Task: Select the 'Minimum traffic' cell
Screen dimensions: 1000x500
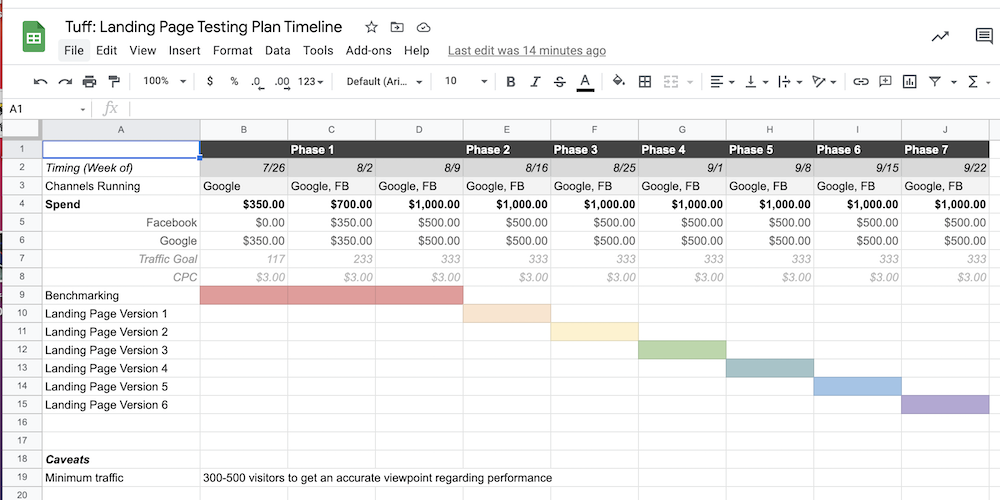Action: (121, 478)
